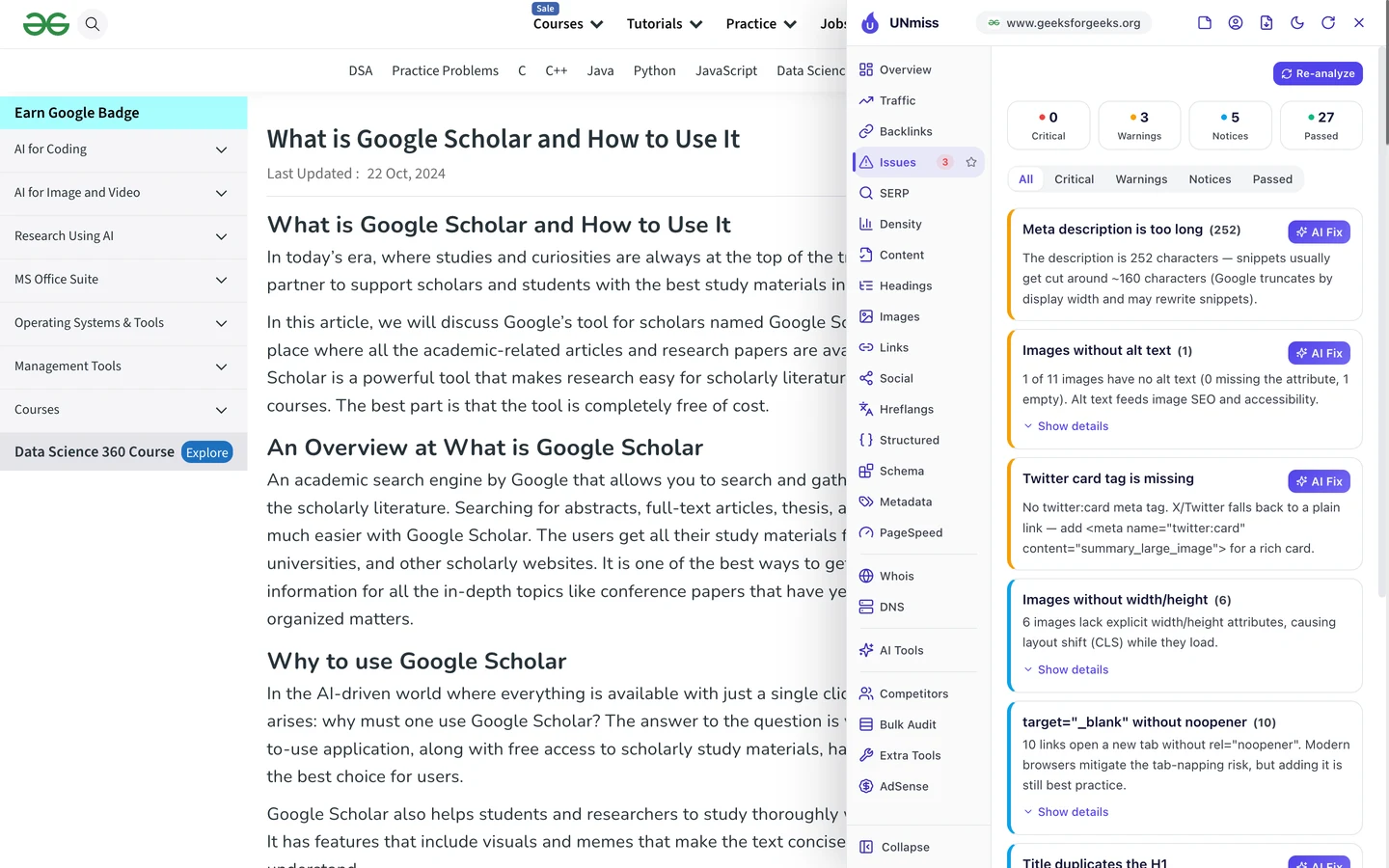Open the Traffic section
Viewport: 1389px width, 868px height.
pyautogui.click(x=918, y=100)
